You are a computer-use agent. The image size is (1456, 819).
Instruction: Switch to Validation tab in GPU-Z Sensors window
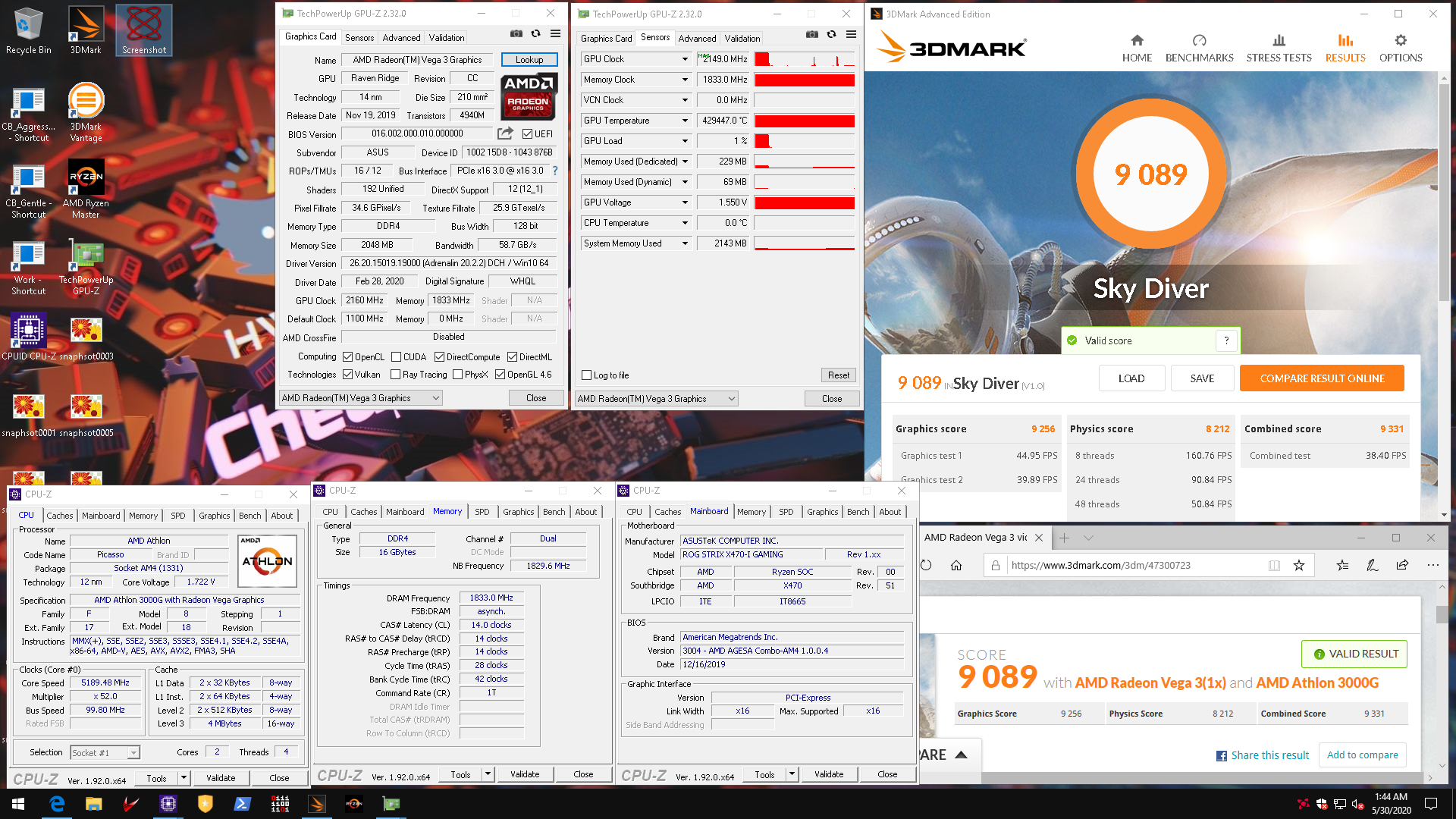(742, 38)
